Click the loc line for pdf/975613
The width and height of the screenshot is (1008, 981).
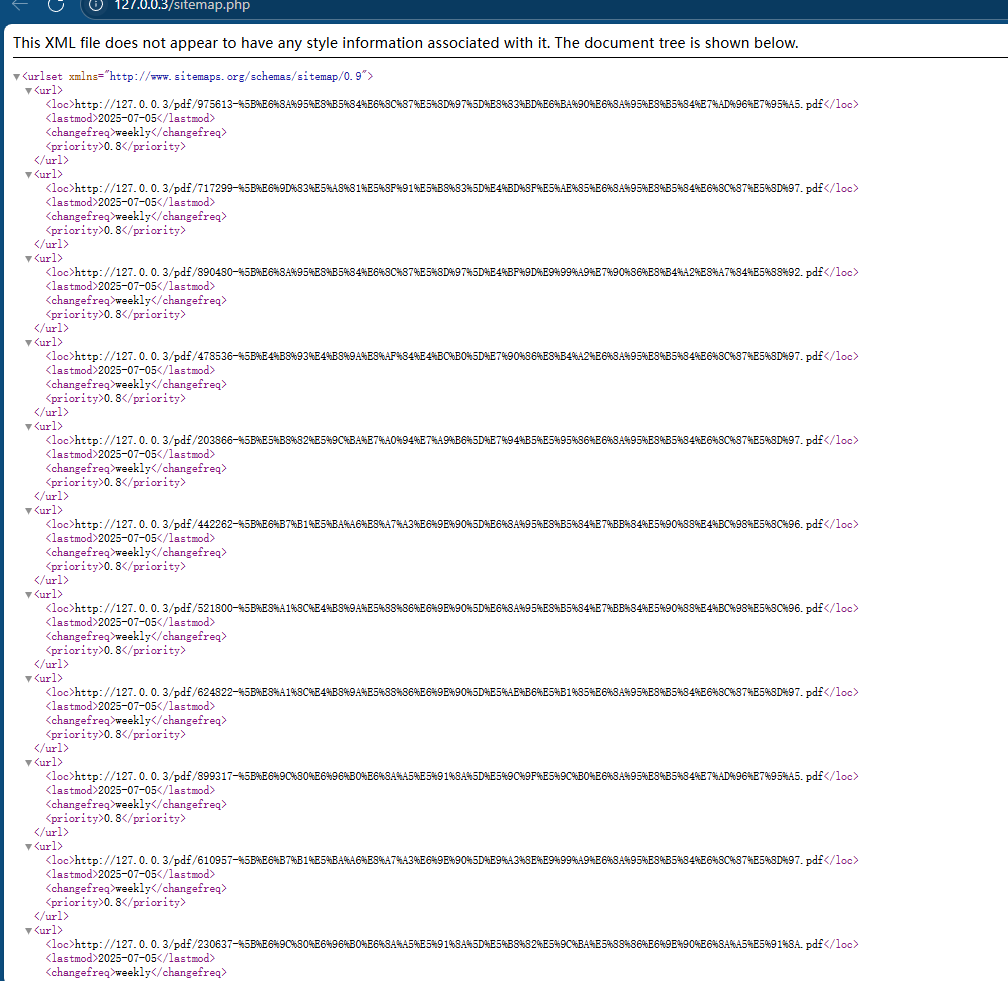pyautogui.click(x=452, y=104)
